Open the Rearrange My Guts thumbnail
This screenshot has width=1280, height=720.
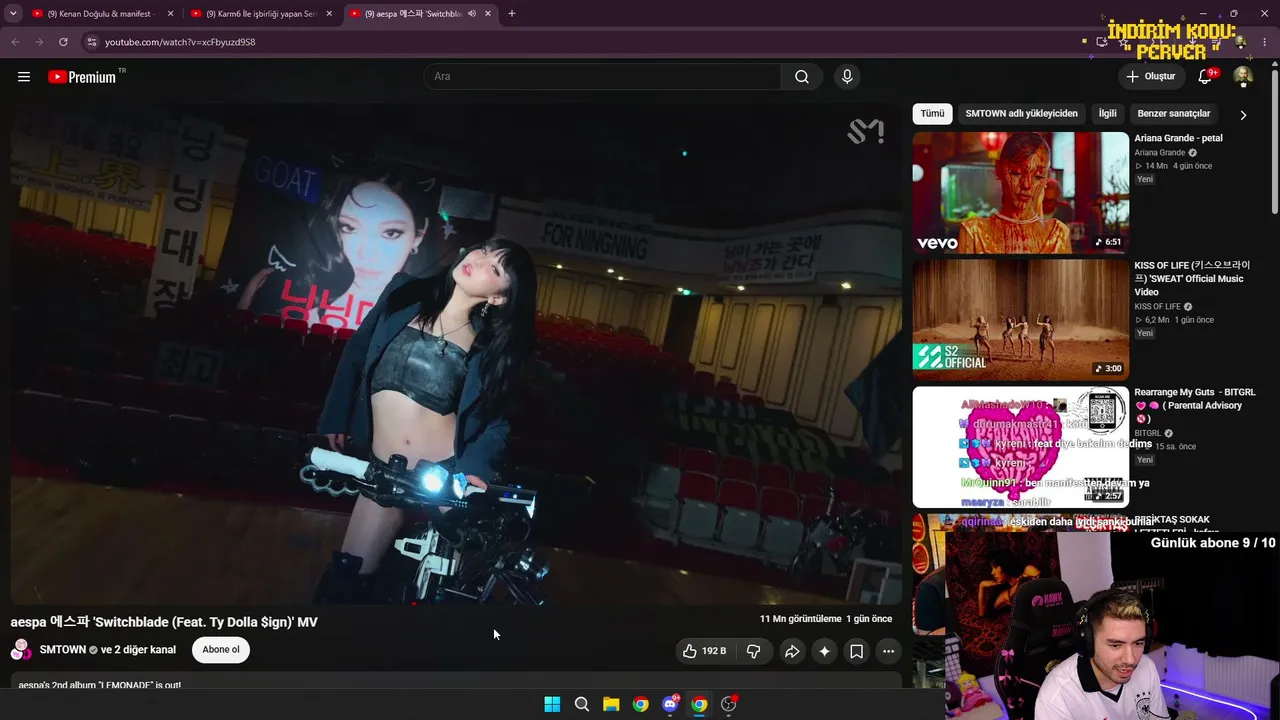tap(1021, 447)
